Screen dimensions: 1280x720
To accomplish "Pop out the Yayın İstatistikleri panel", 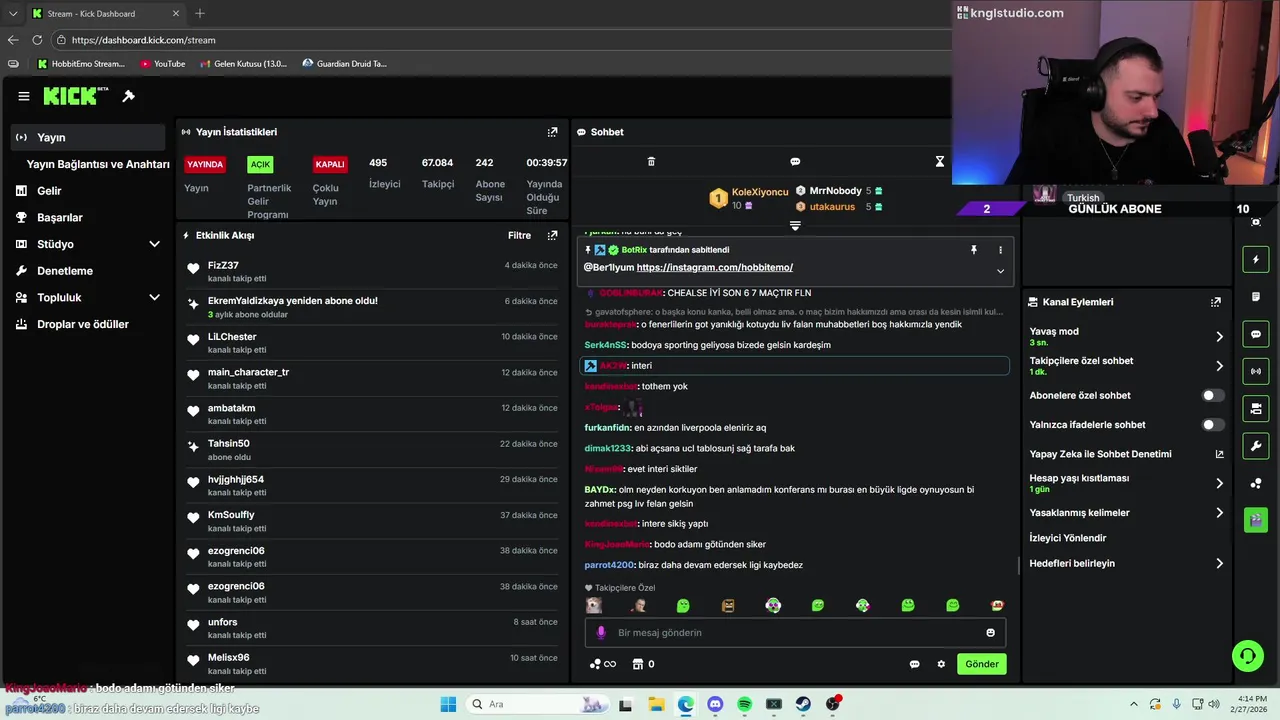I will coord(552,132).
